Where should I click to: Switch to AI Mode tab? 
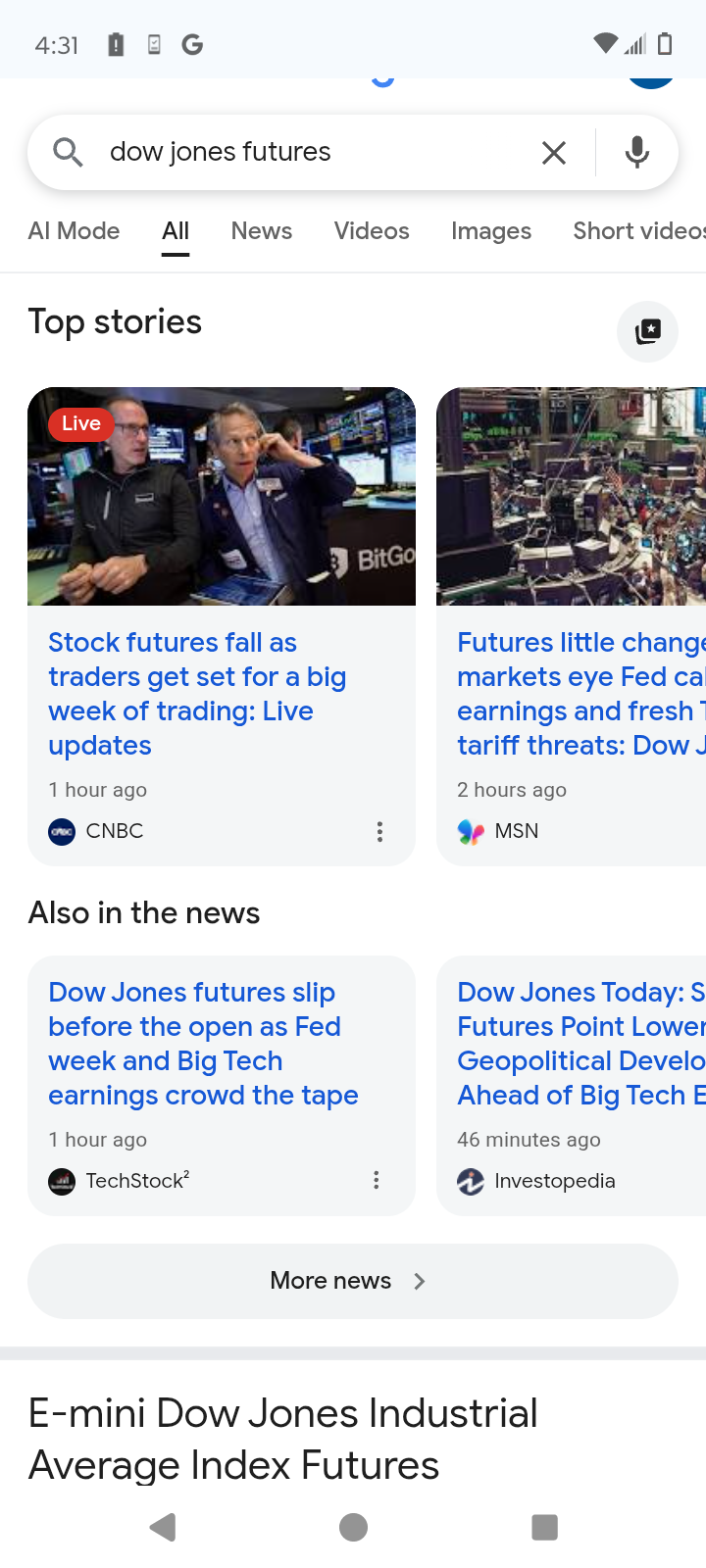coord(75,231)
